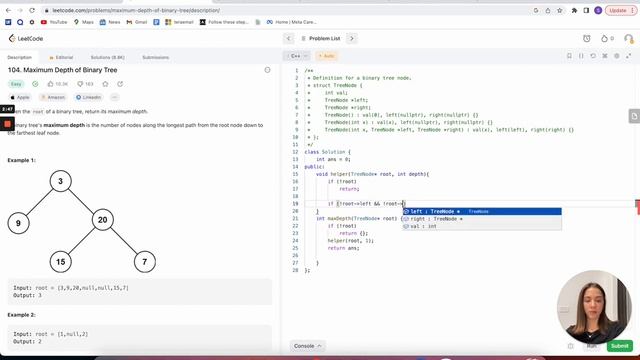Image resolution: width=640 pixels, height=360 pixels.
Task: Open the editor settings gear
Action: pyautogui.click(x=617, y=56)
